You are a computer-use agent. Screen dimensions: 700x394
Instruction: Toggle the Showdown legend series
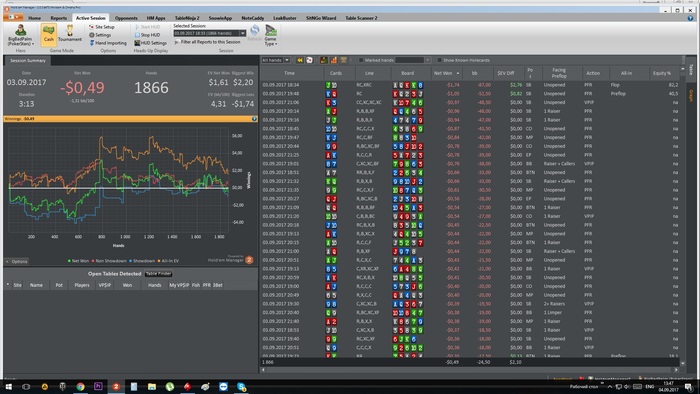point(142,261)
